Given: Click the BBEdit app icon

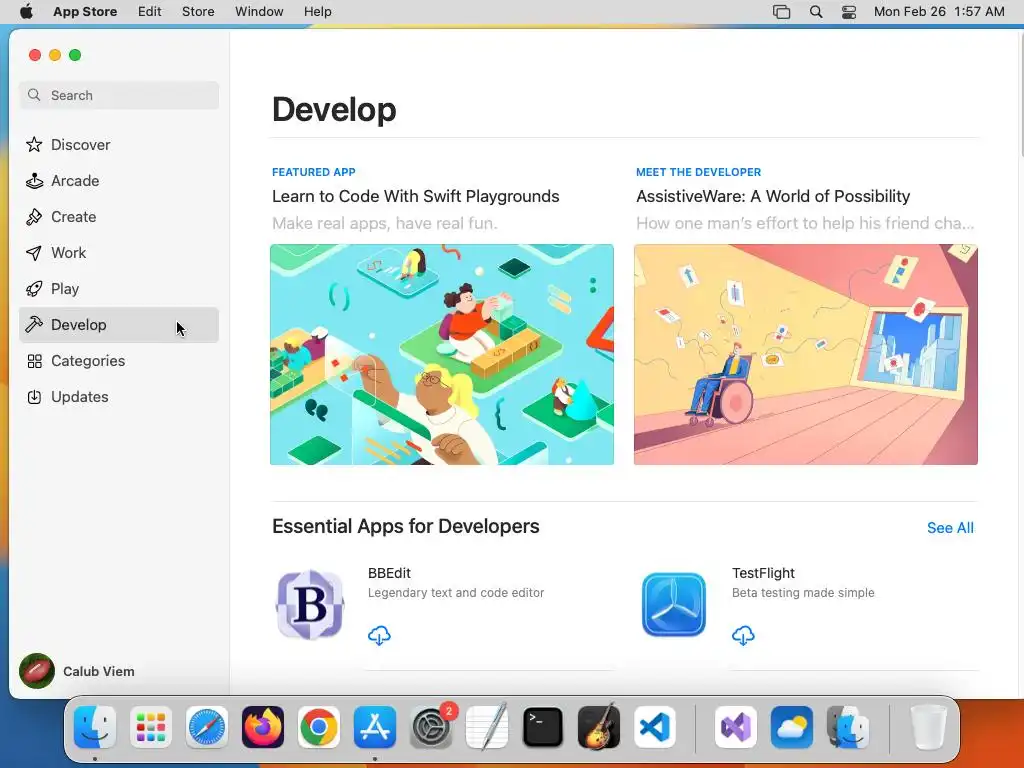Looking at the screenshot, I should 310,605.
